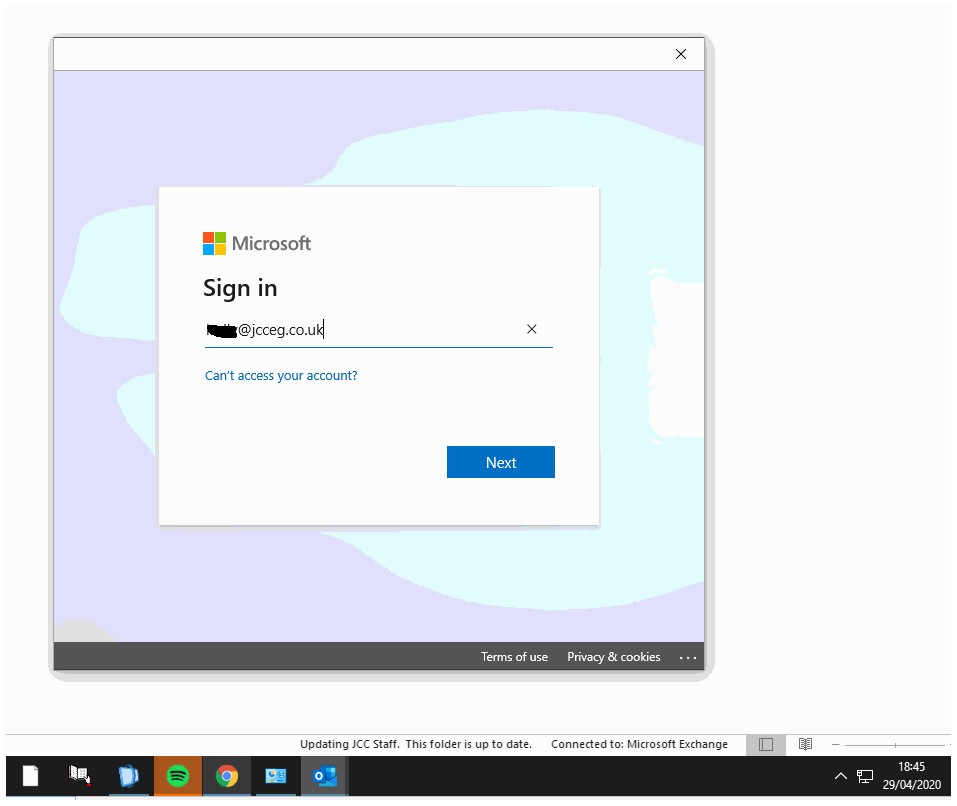Open the Privacy & cookies link
957x806 pixels.
coord(613,657)
